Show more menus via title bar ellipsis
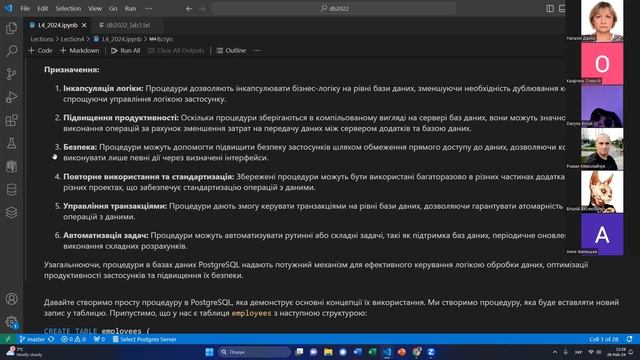 coord(149,9)
